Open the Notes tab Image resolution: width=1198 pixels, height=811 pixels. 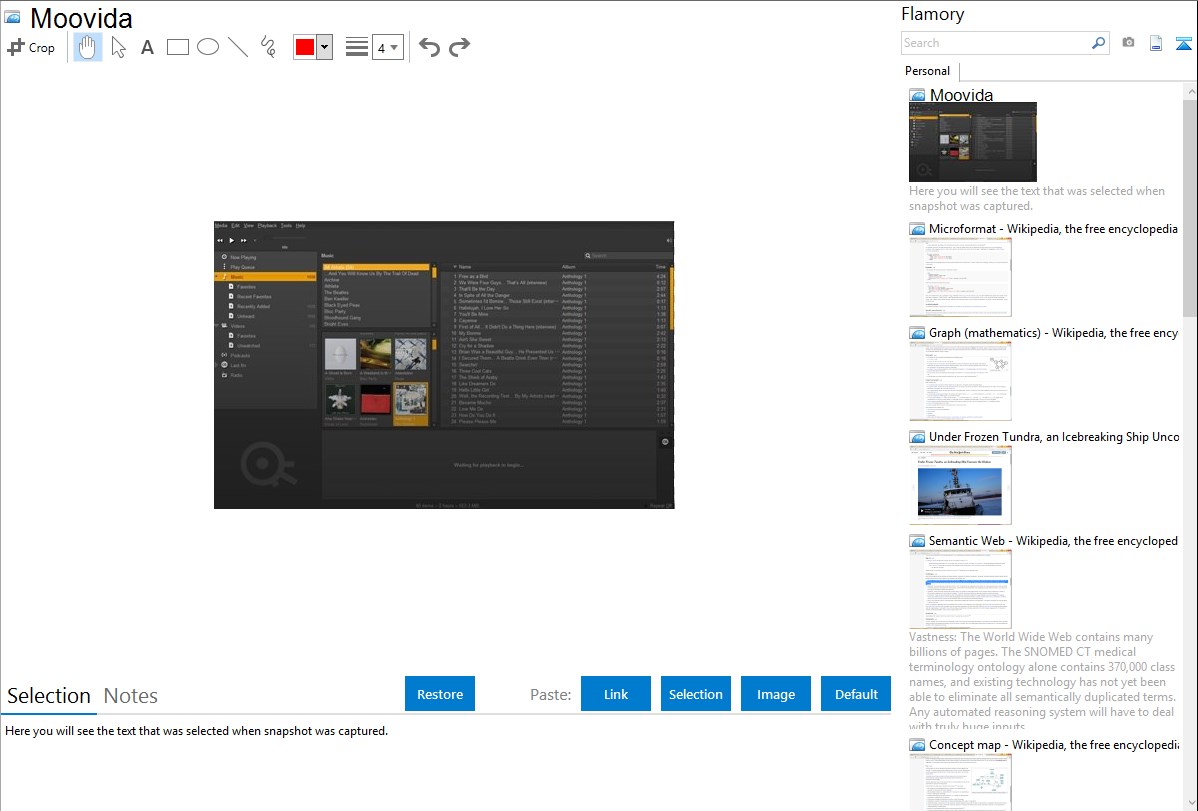[131, 696]
